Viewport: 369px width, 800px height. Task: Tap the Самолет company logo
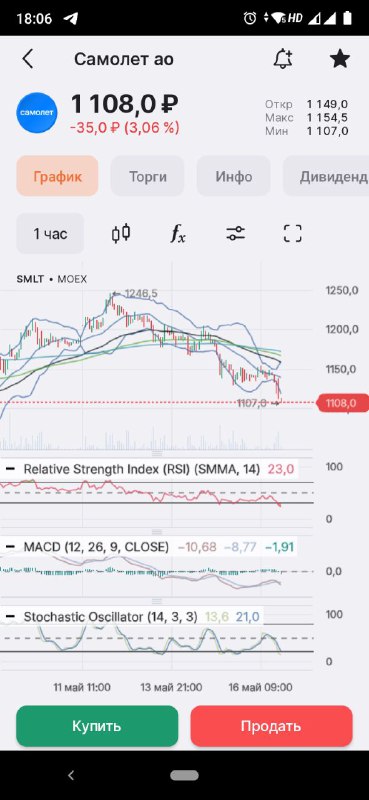pos(37,113)
